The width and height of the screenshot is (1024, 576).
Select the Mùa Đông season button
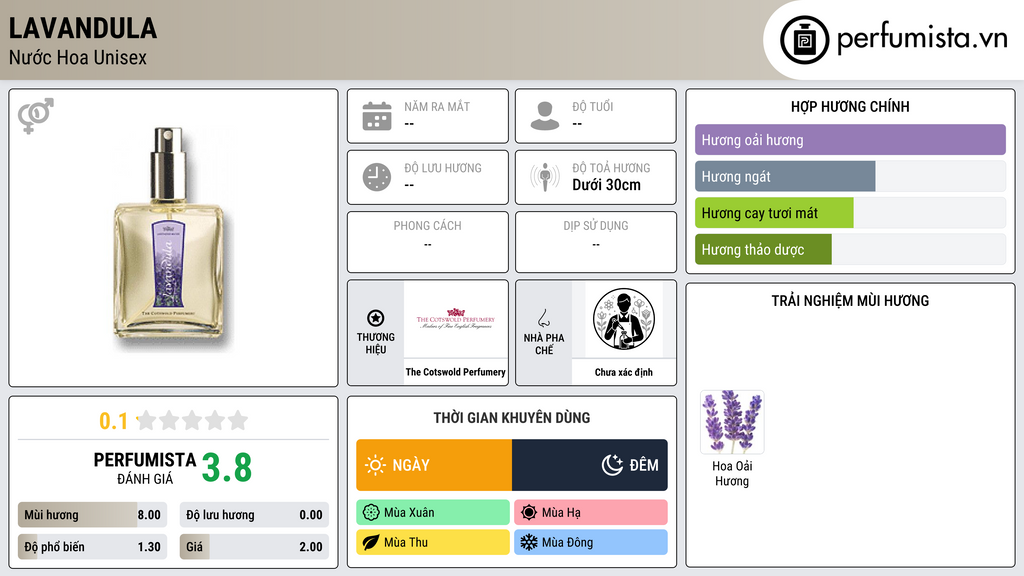[591, 542]
